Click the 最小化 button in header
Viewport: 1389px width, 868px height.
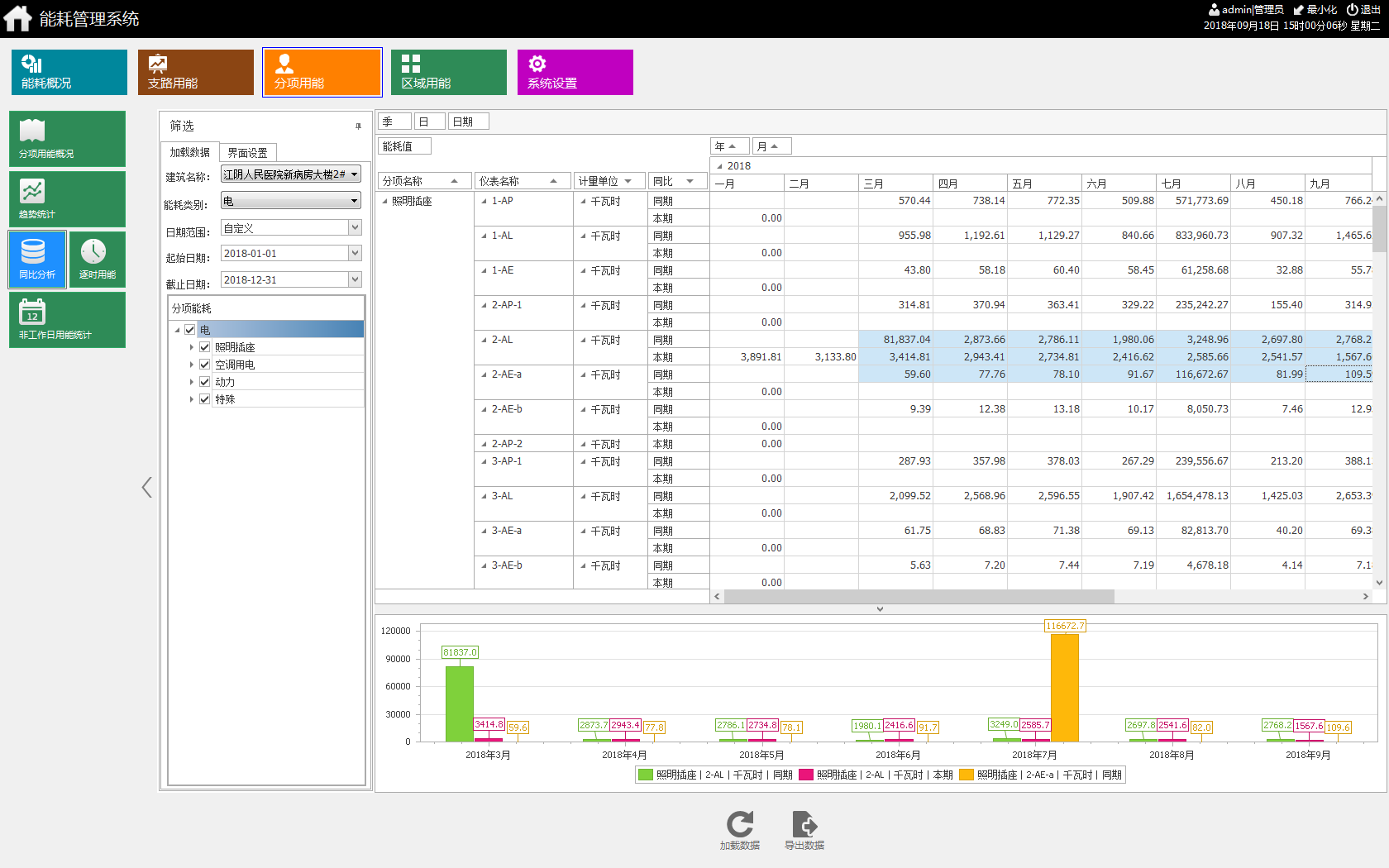pyautogui.click(x=1315, y=10)
